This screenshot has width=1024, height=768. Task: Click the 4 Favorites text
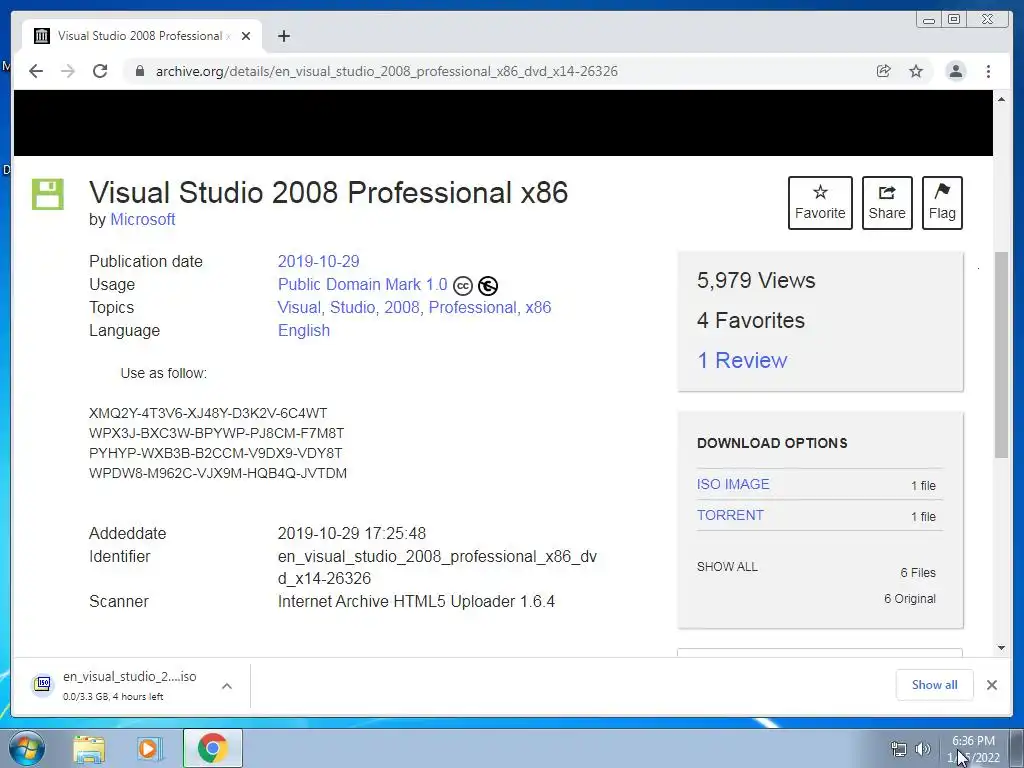(x=751, y=321)
